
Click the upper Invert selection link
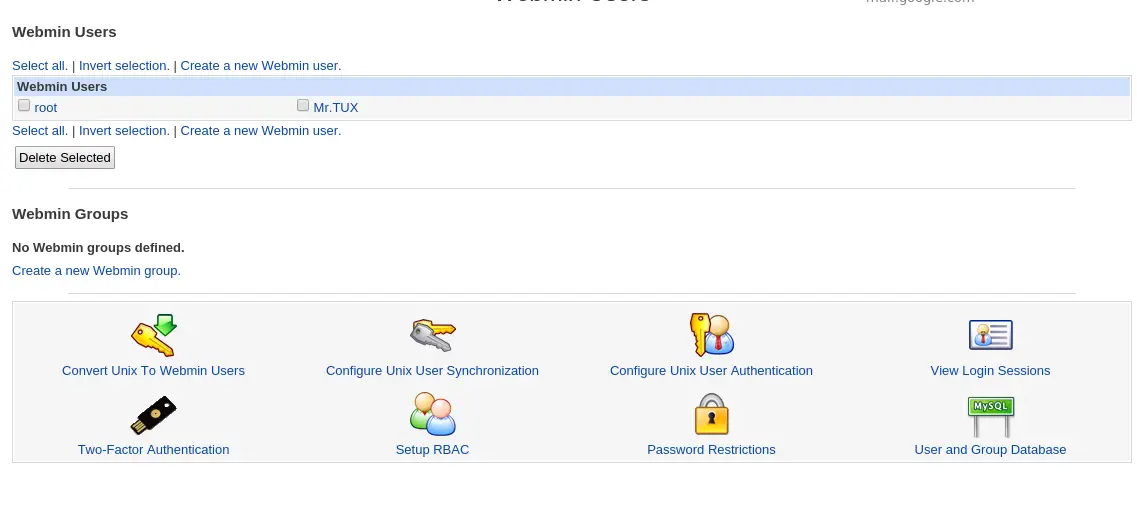click(124, 65)
